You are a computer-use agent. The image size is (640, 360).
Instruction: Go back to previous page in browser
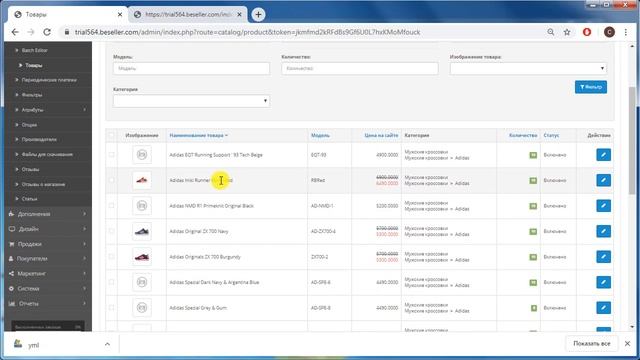pyautogui.click(x=15, y=32)
